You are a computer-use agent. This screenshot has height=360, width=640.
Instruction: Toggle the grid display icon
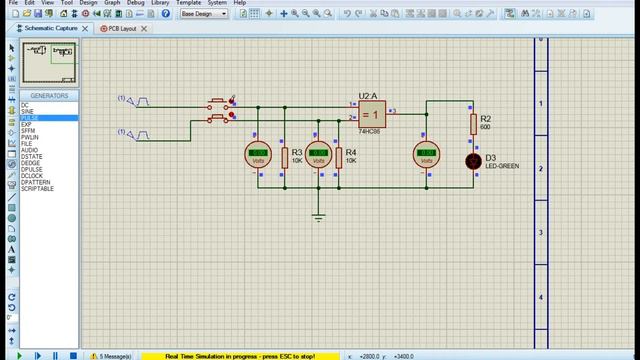(254, 13)
